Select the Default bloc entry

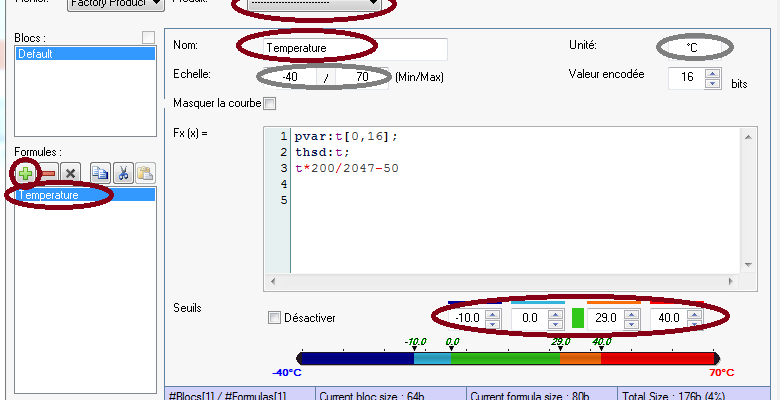(x=86, y=54)
